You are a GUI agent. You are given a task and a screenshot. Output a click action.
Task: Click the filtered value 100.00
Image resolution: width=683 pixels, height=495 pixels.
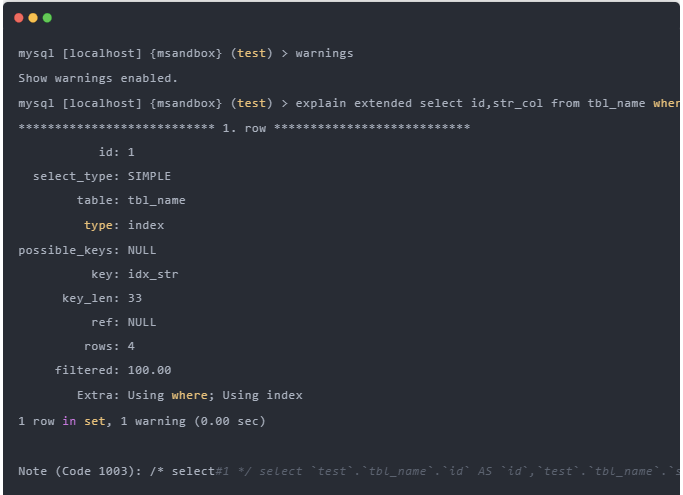[x=149, y=370]
